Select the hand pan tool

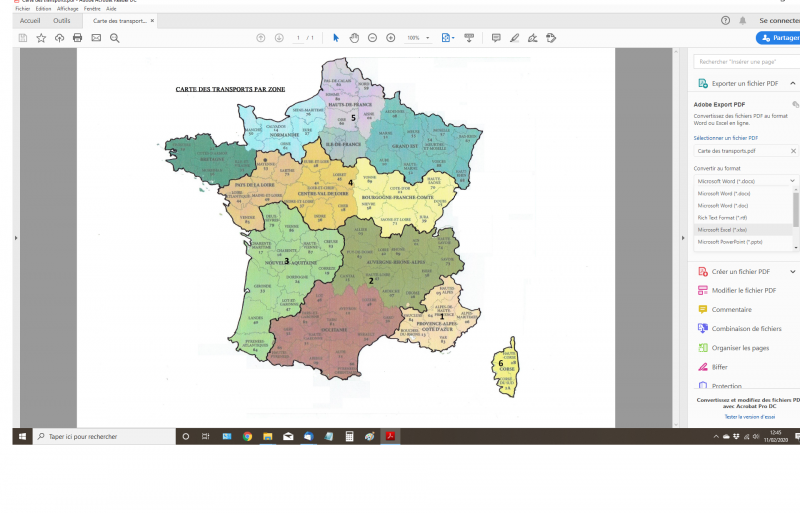[354, 38]
